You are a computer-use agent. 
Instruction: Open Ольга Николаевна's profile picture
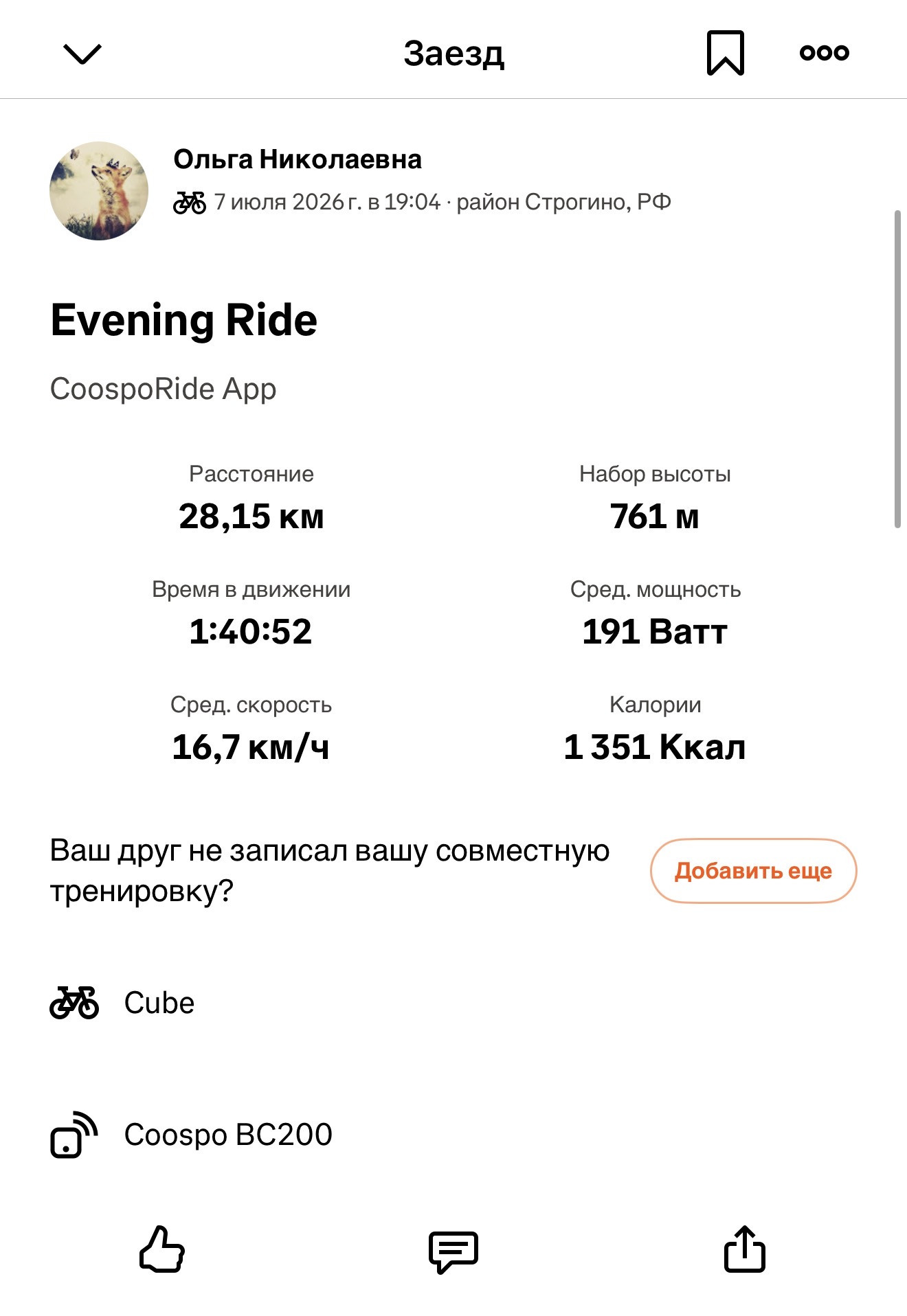99,191
